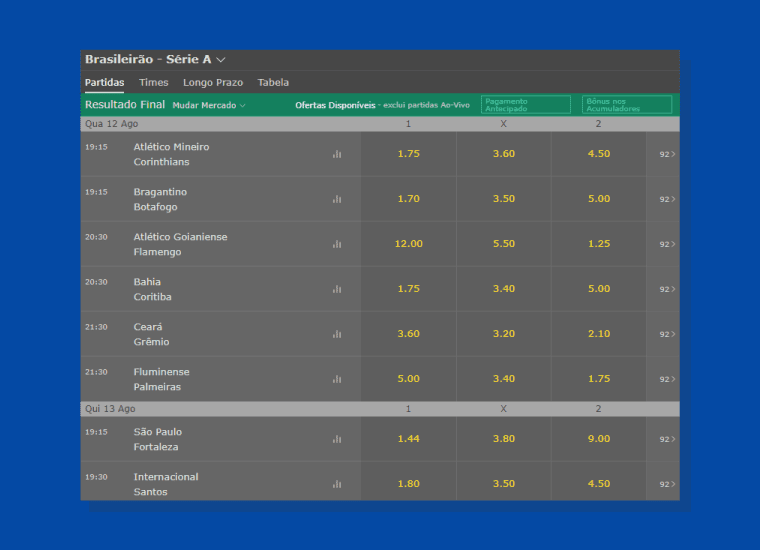Open stats icon for Ceará vs Grêmio
Viewport: 760px width, 550px height.
[x=337, y=334]
